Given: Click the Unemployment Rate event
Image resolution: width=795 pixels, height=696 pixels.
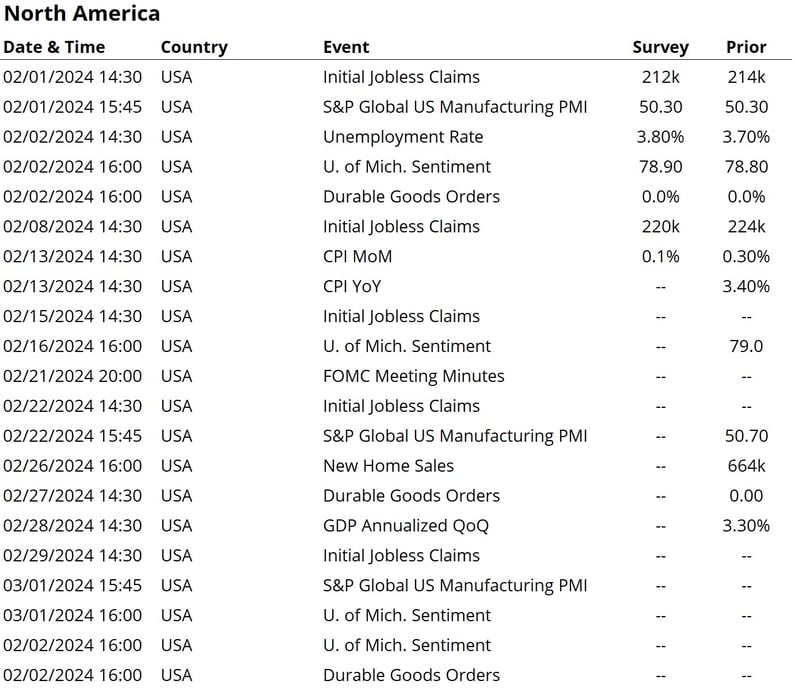Looking at the screenshot, I should click(403, 137).
